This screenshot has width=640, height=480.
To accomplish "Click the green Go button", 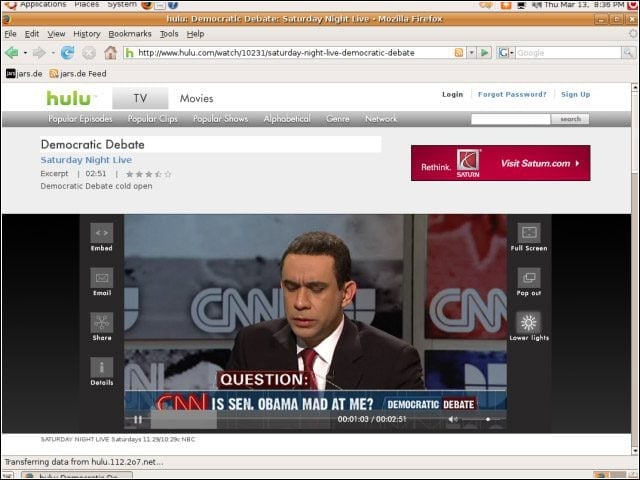I will point(484,53).
